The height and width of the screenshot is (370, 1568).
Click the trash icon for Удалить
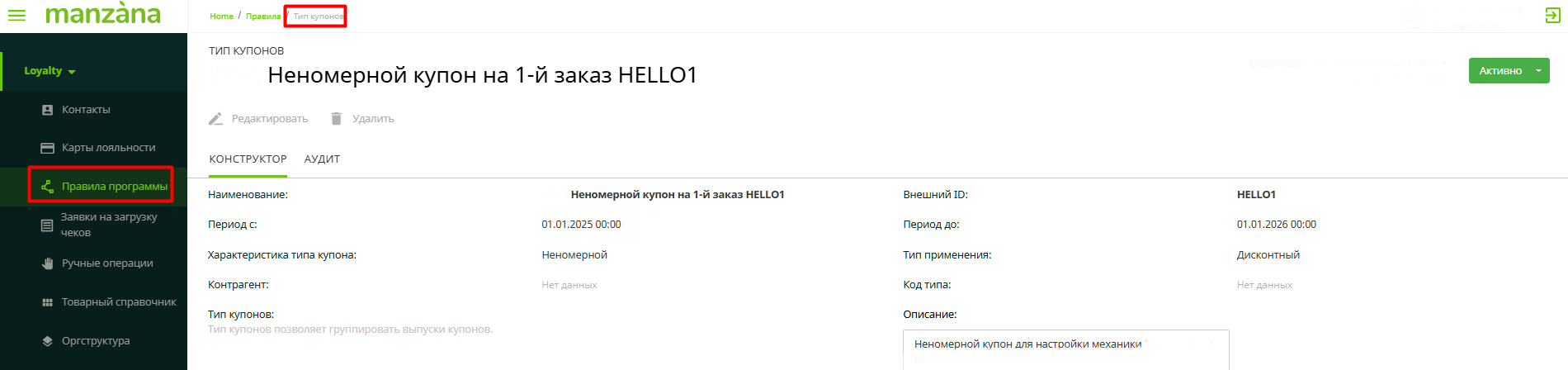pyautogui.click(x=336, y=119)
